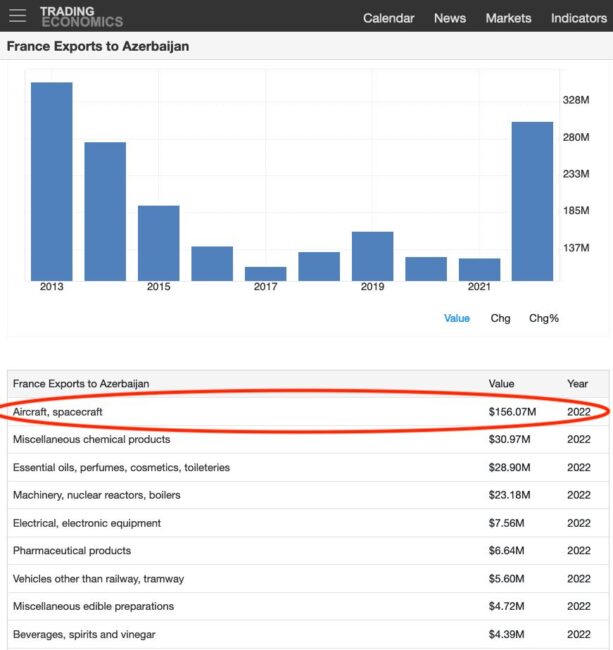This screenshot has height=650, width=613.
Task: Sort table by Value column header
Action: tap(501, 383)
